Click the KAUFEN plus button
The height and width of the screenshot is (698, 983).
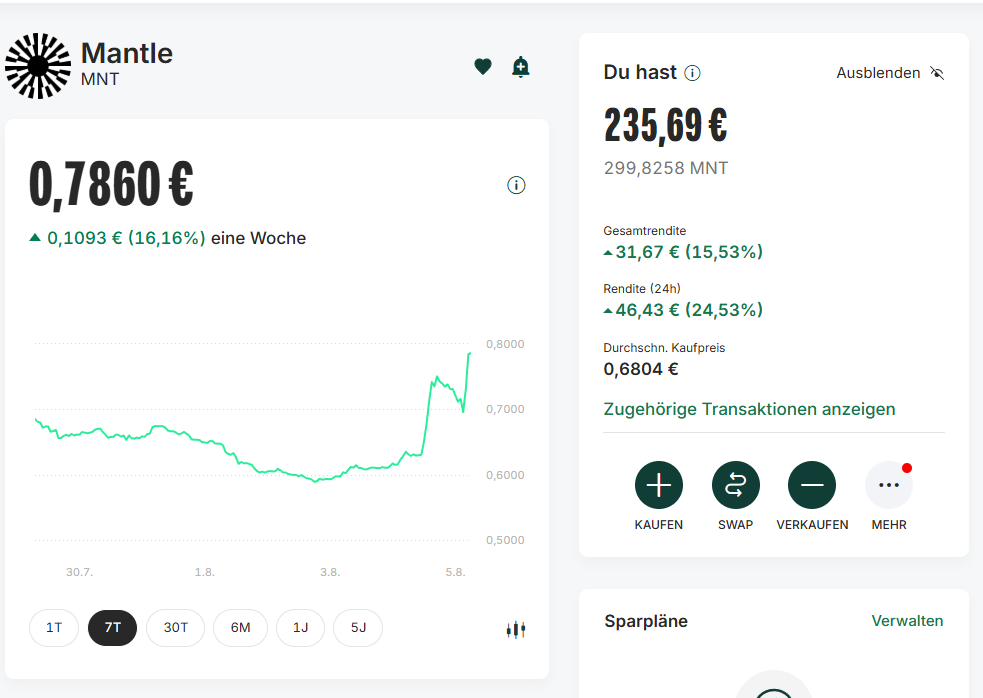coord(659,485)
